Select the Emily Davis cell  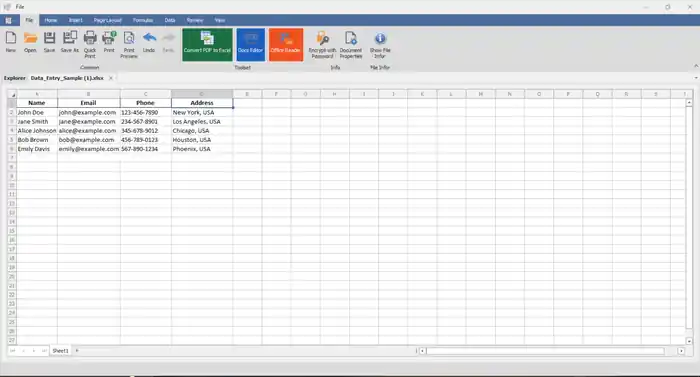point(37,149)
